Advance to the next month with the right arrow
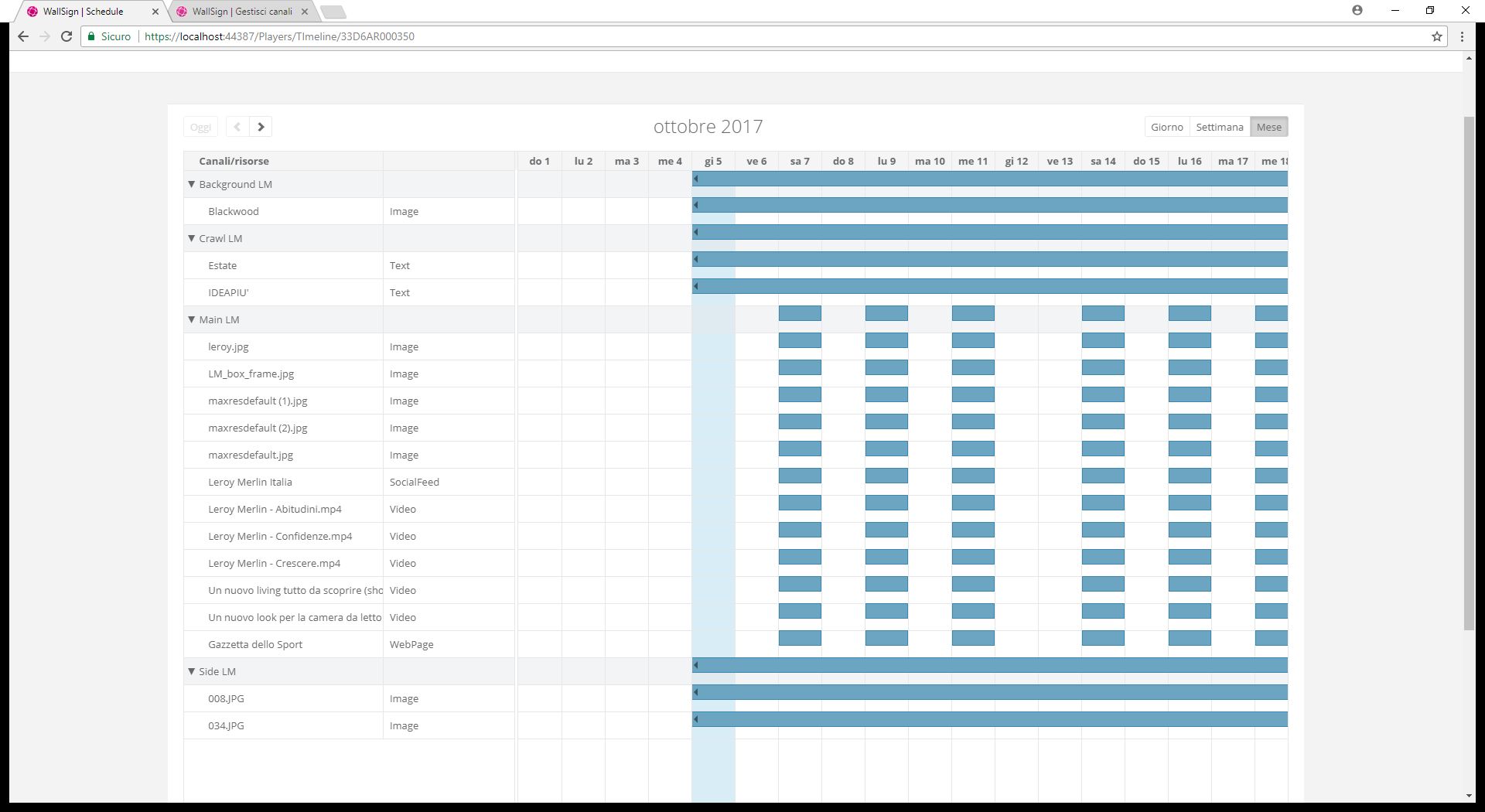Viewport: 1485px width, 812px height. click(x=261, y=127)
